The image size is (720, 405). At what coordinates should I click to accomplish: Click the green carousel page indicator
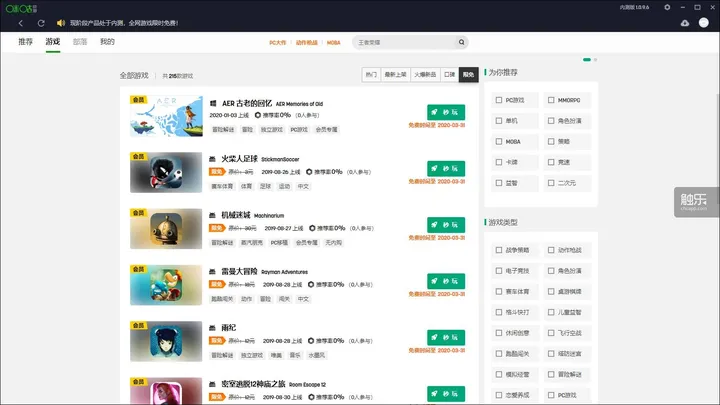point(587,60)
